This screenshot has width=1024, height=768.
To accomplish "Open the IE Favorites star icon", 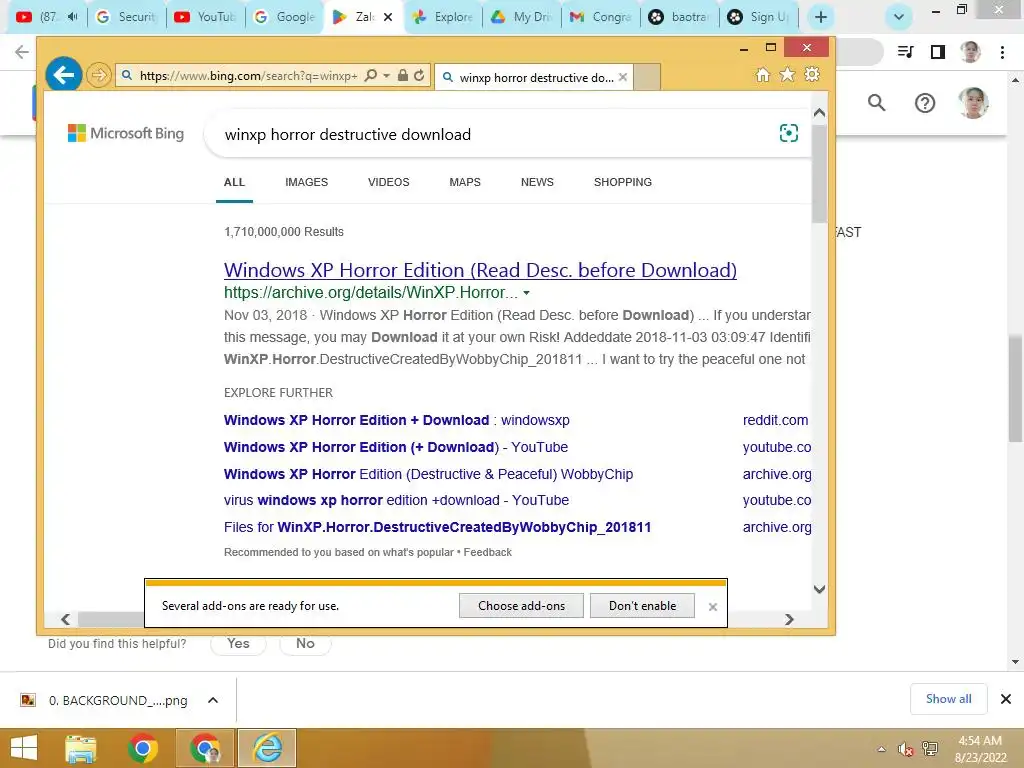I will tap(788, 74).
